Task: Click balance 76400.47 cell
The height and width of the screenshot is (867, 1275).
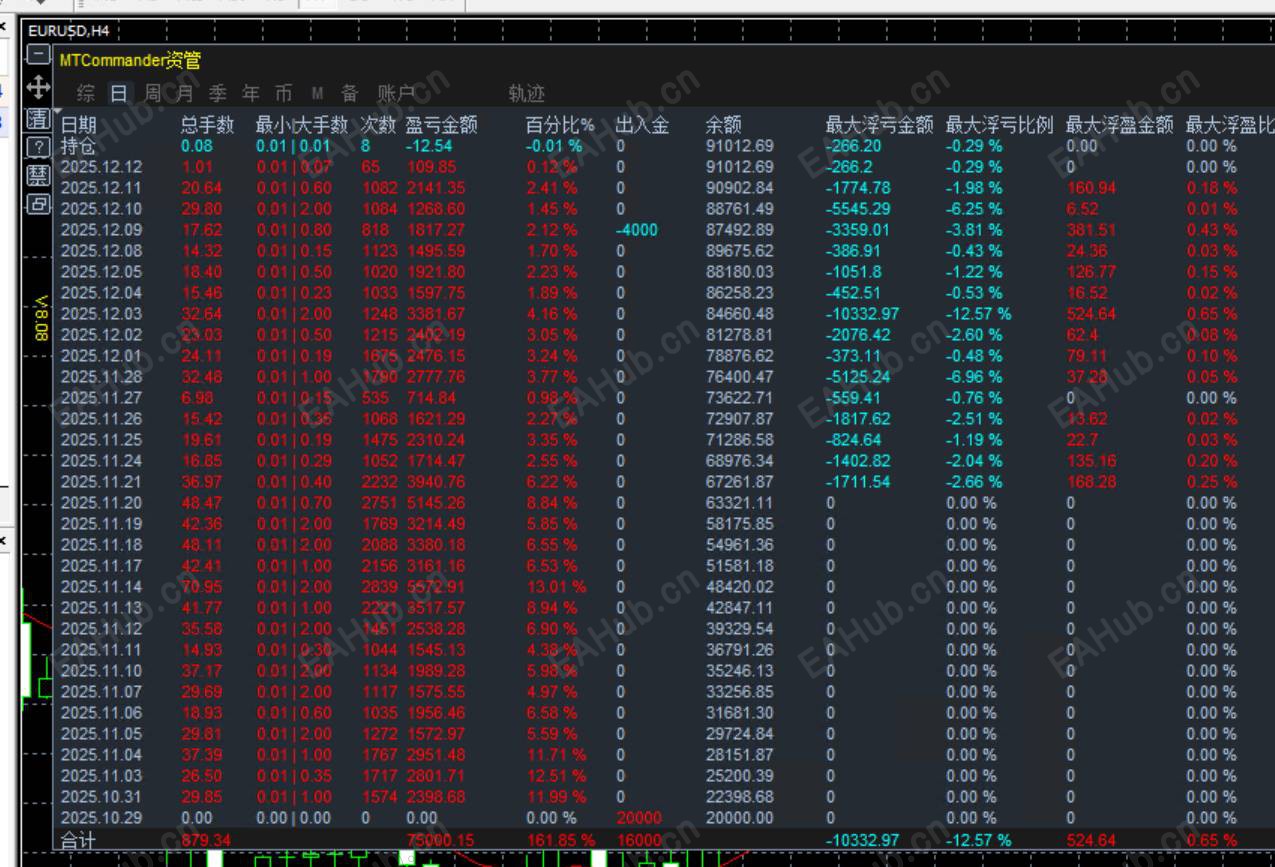Action: 739,377
